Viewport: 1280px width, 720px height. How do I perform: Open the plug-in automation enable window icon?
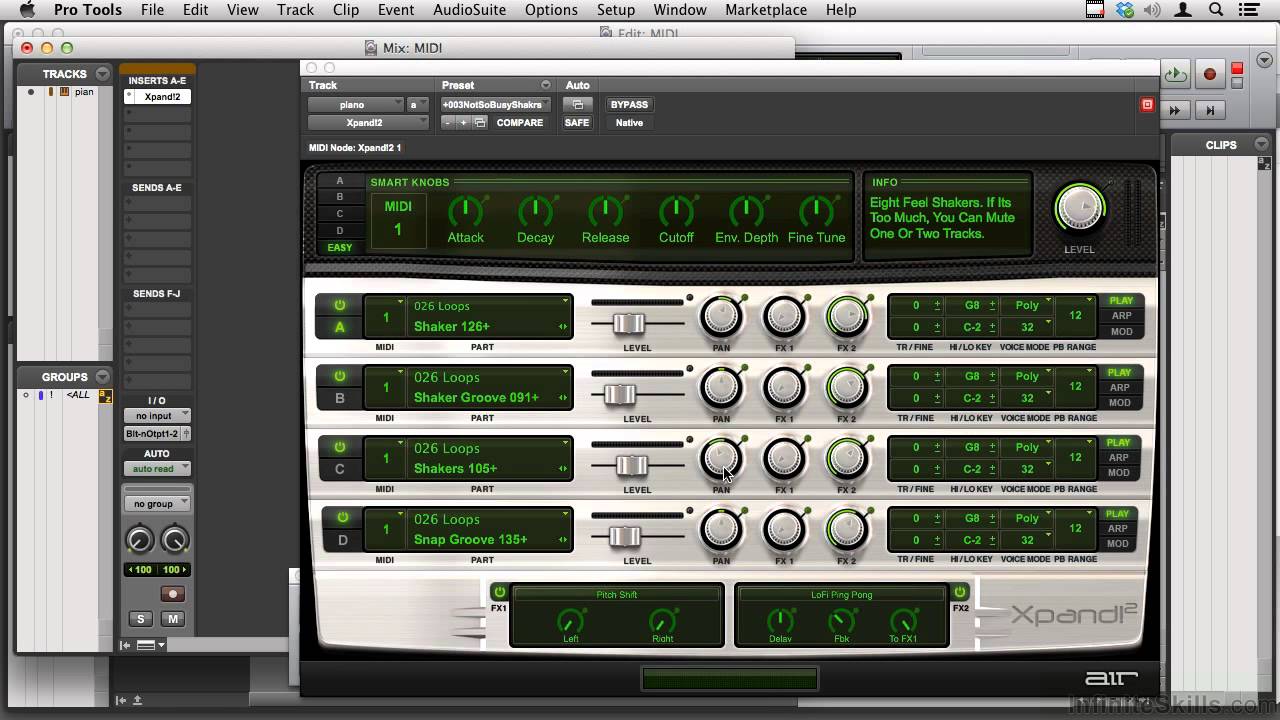[x=577, y=104]
